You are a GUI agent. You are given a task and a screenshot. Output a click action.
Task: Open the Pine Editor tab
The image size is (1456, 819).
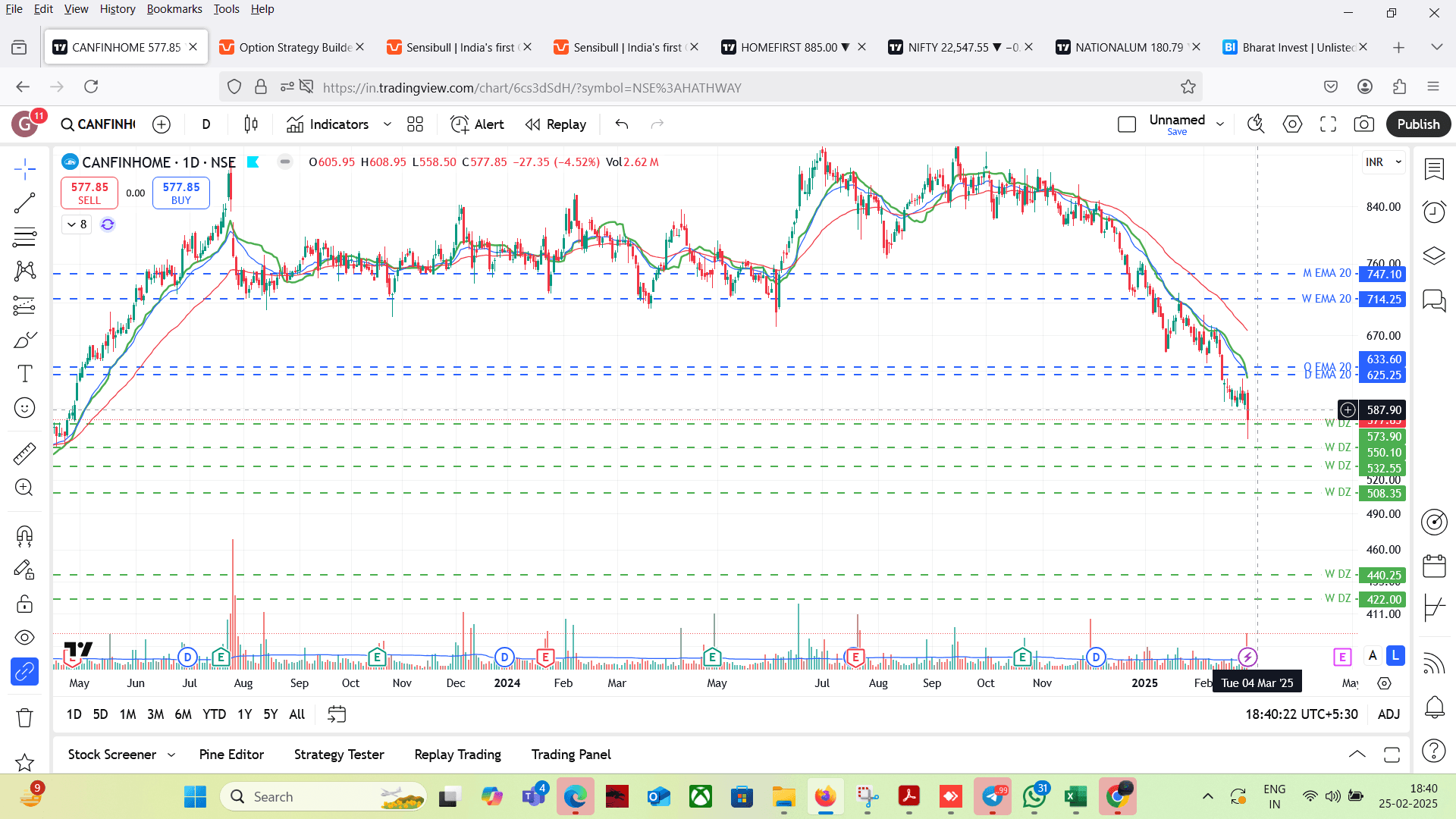tap(231, 755)
